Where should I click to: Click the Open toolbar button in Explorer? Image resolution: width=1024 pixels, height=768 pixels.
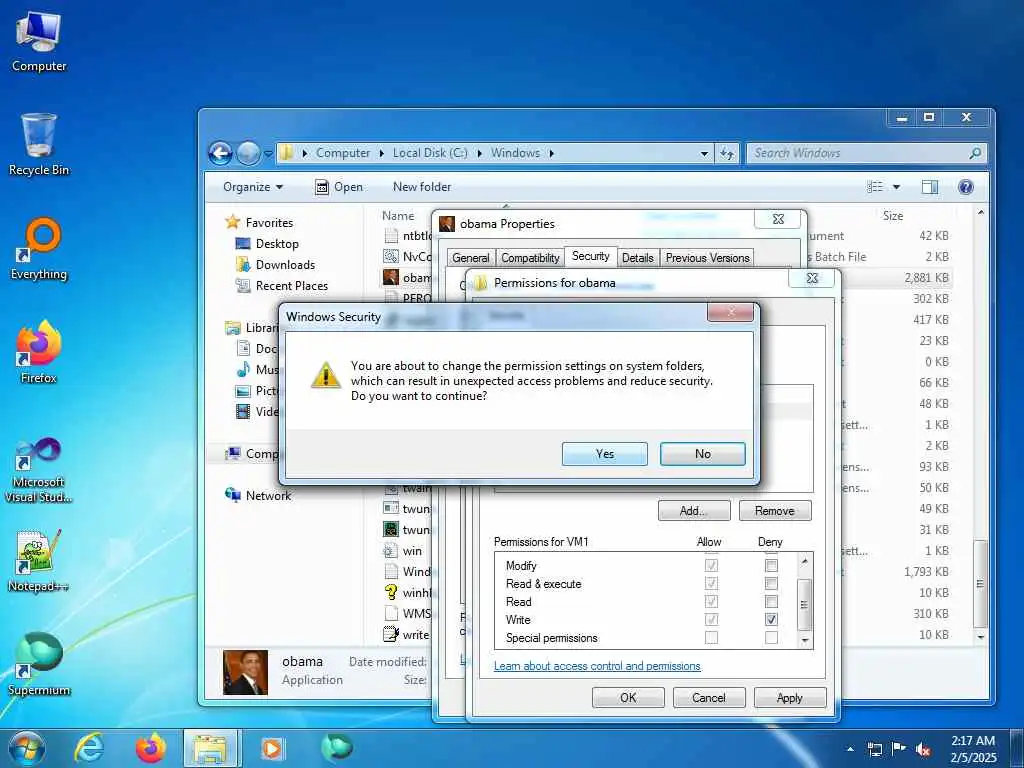339,187
